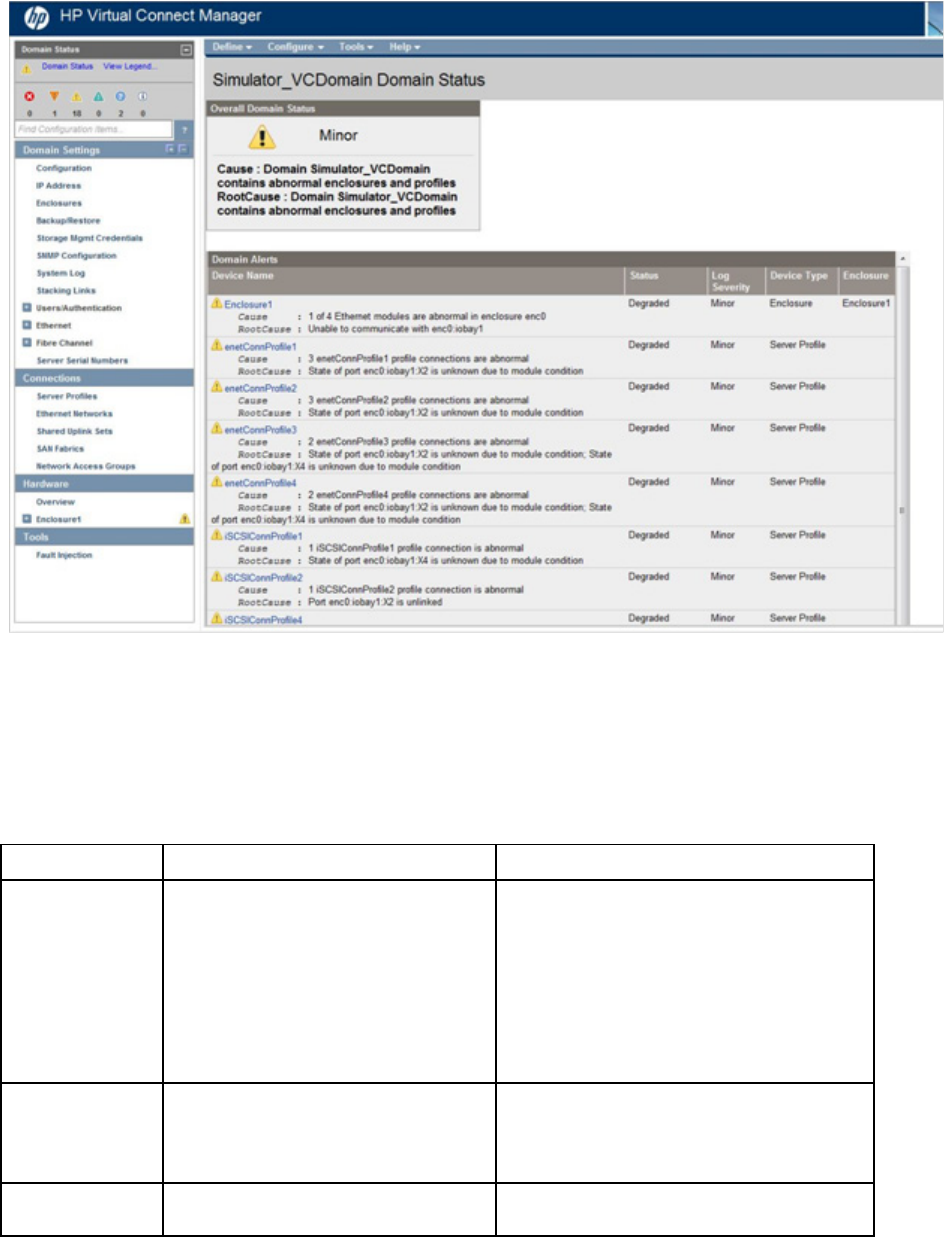
Task: Click the HP logo icon
Action: 37,16
